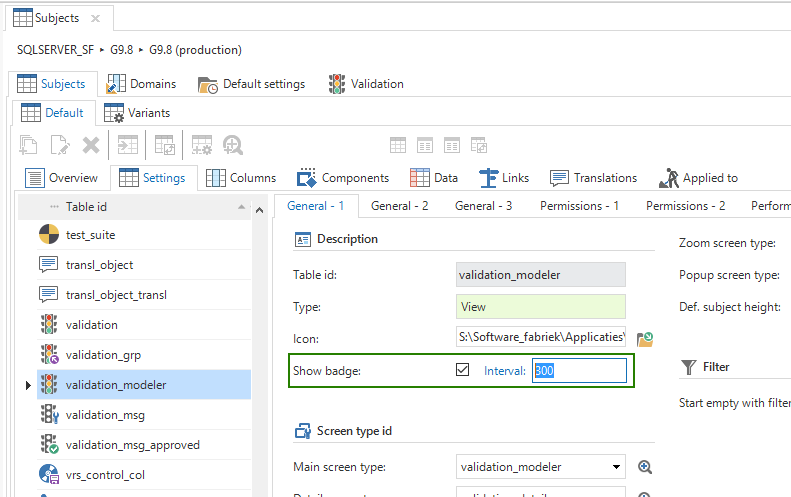
Task: Open the Links tab
Action: pos(503,178)
